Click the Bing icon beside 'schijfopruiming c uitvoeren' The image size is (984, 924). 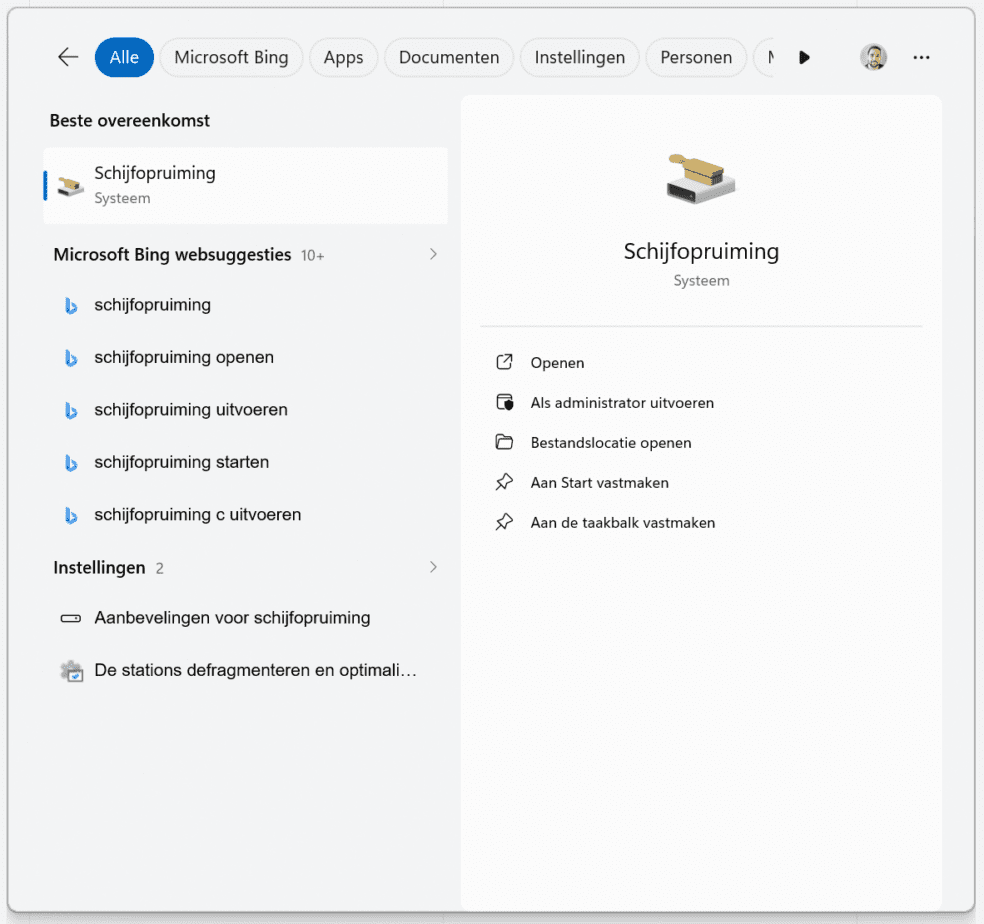(71, 515)
